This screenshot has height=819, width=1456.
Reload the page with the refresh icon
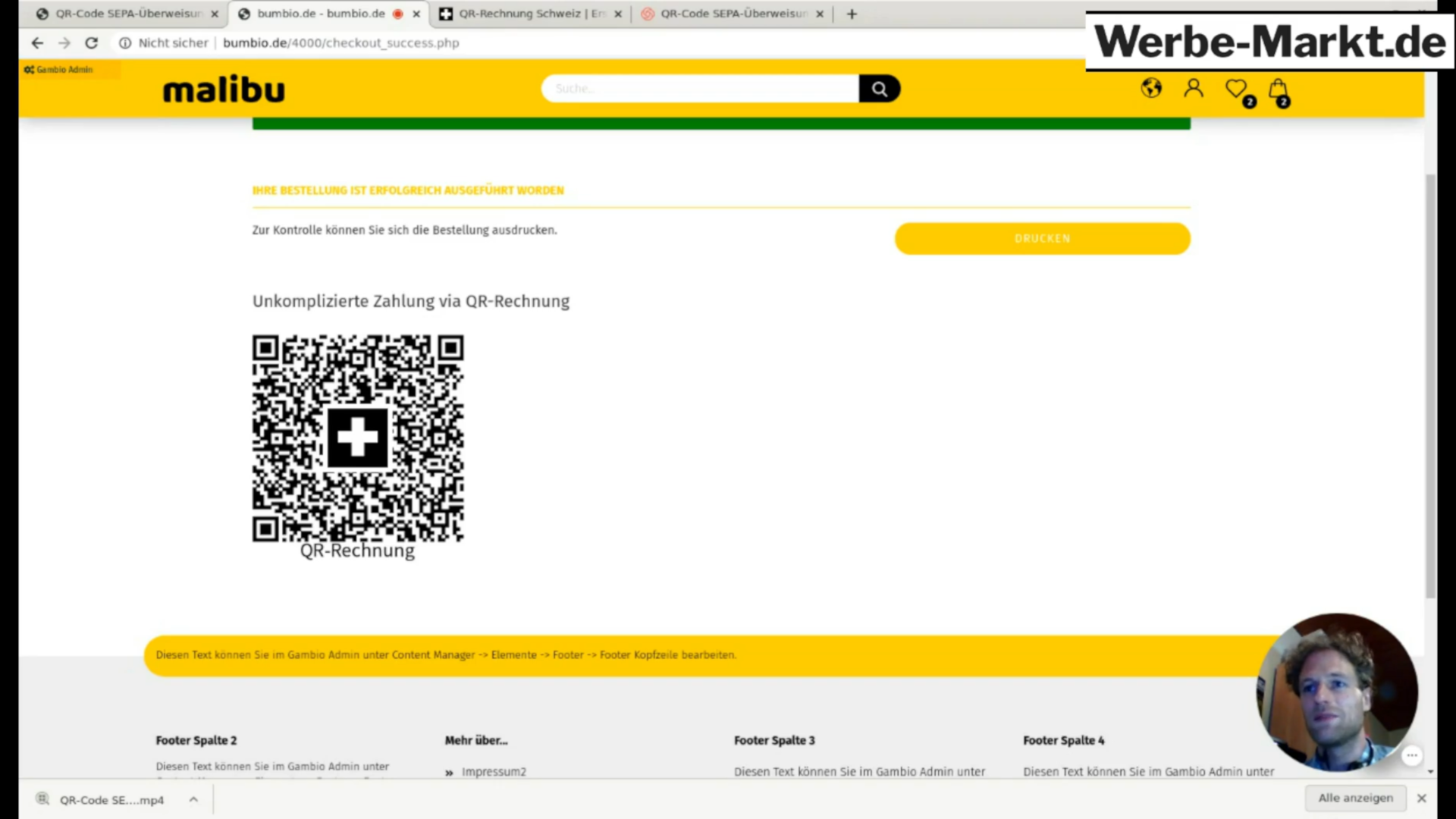pos(92,43)
